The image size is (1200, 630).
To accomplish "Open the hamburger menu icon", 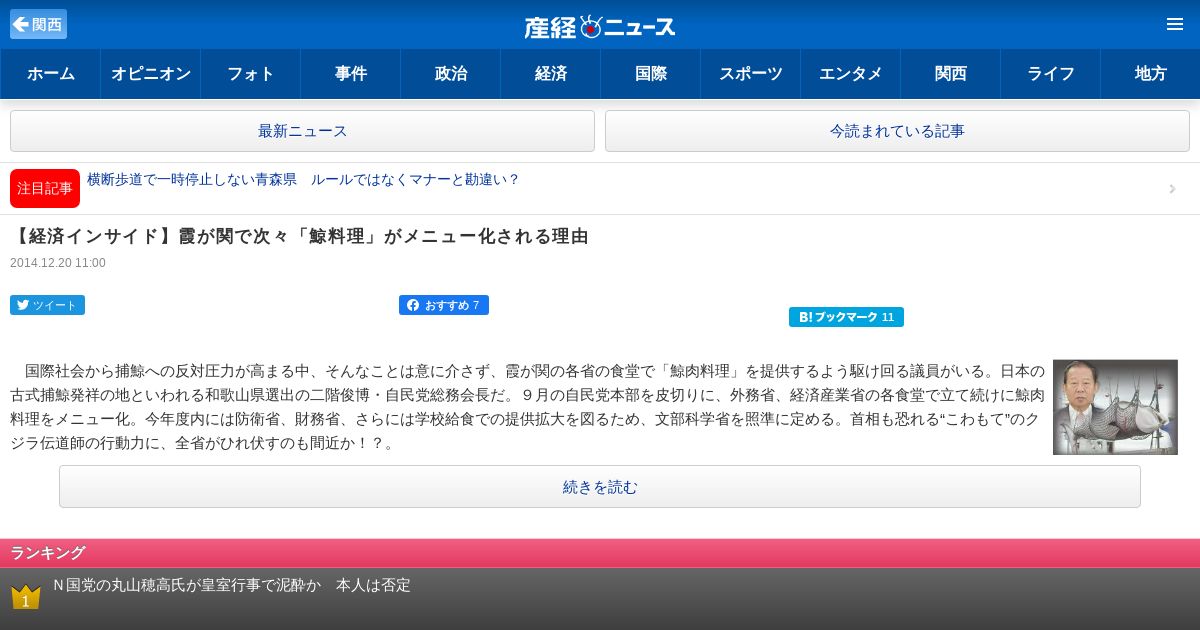I will [x=1175, y=24].
